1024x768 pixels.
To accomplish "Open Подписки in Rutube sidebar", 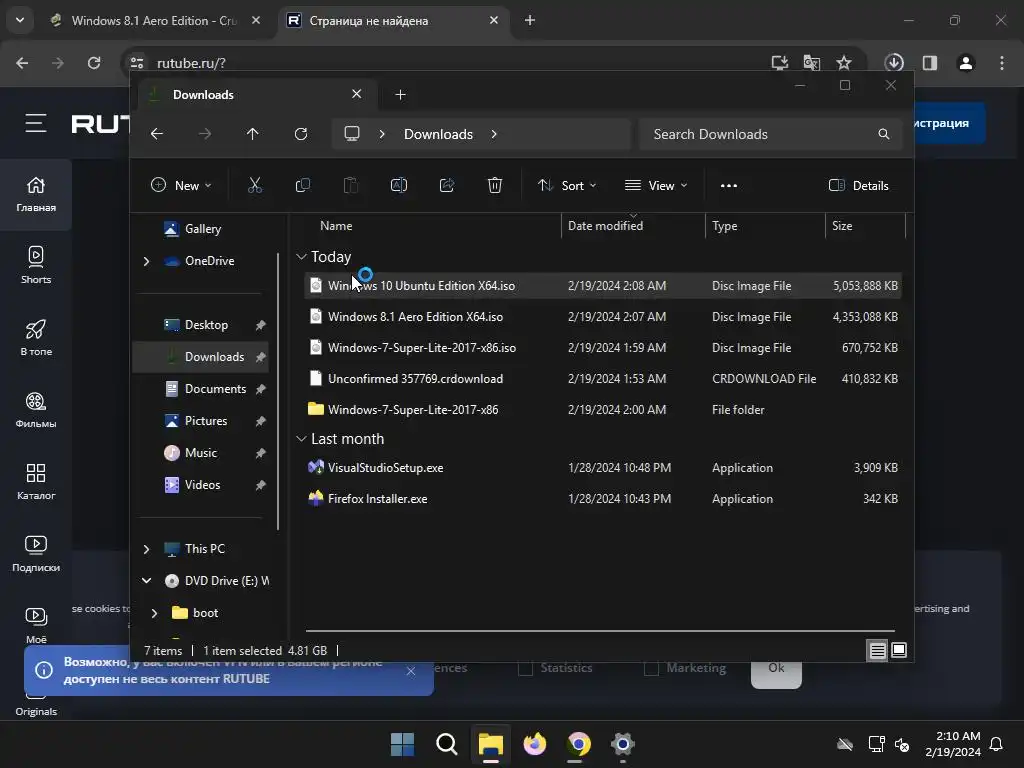I will [x=36, y=553].
